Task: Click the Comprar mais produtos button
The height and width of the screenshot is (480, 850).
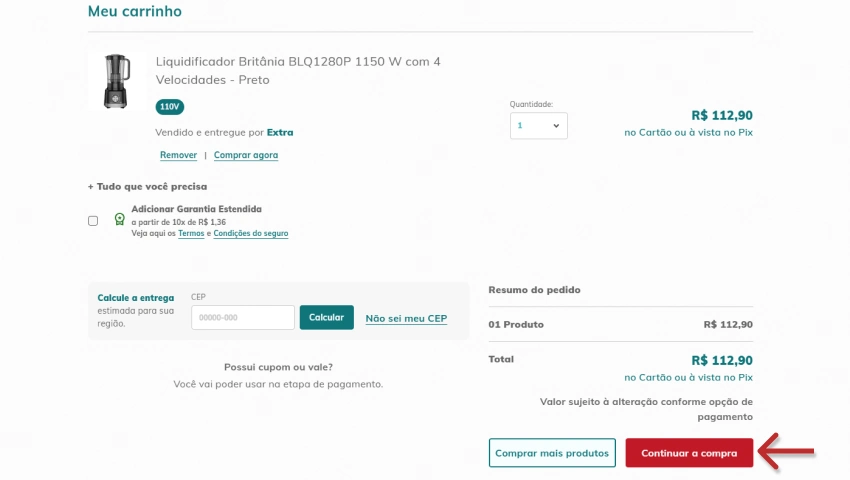Action: pyautogui.click(x=552, y=453)
